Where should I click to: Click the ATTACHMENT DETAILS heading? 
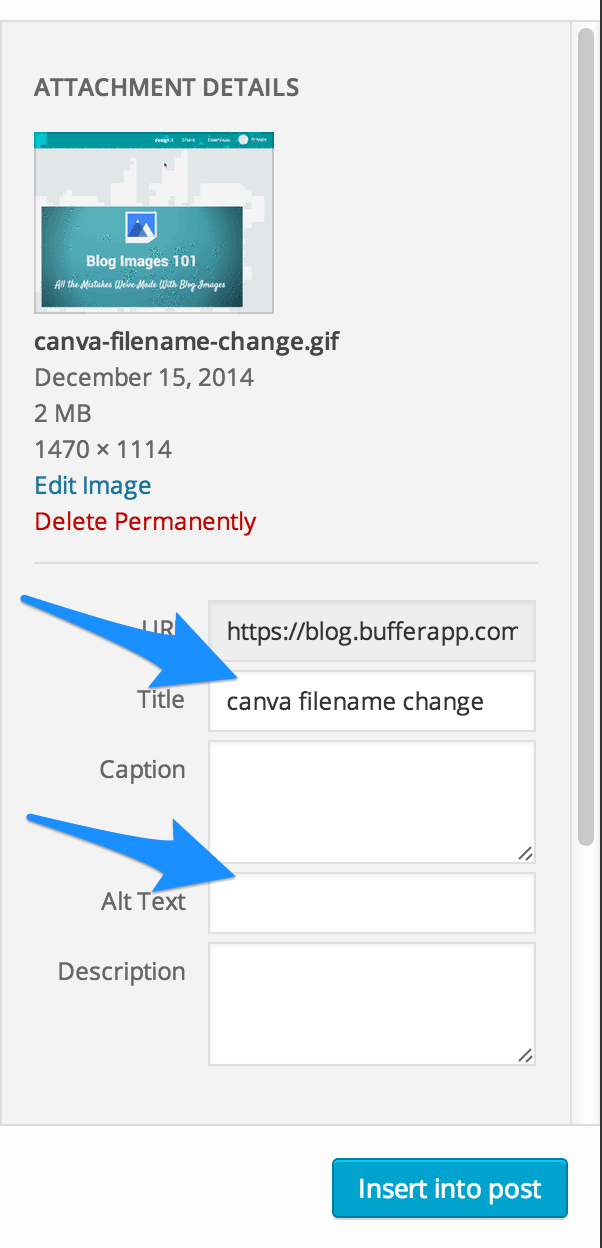166,87
